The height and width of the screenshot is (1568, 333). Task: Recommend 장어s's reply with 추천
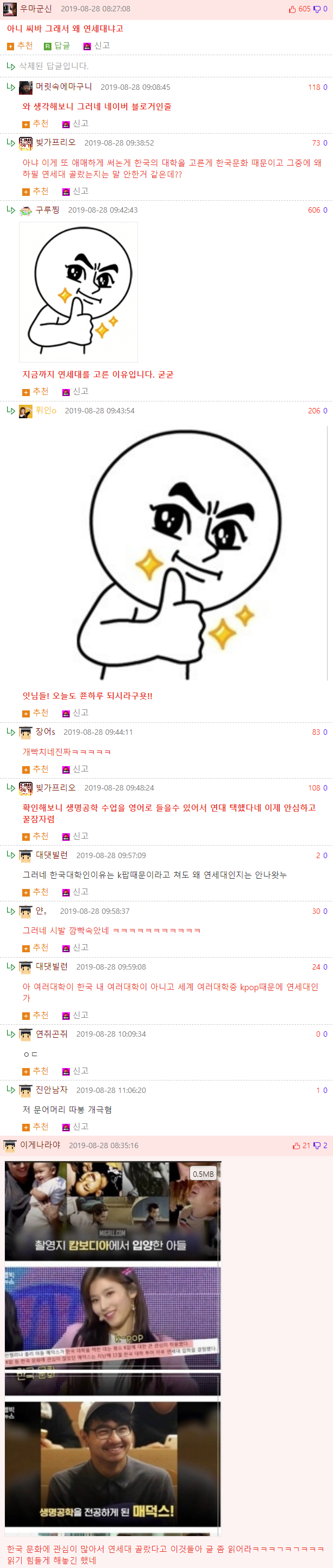35,769
